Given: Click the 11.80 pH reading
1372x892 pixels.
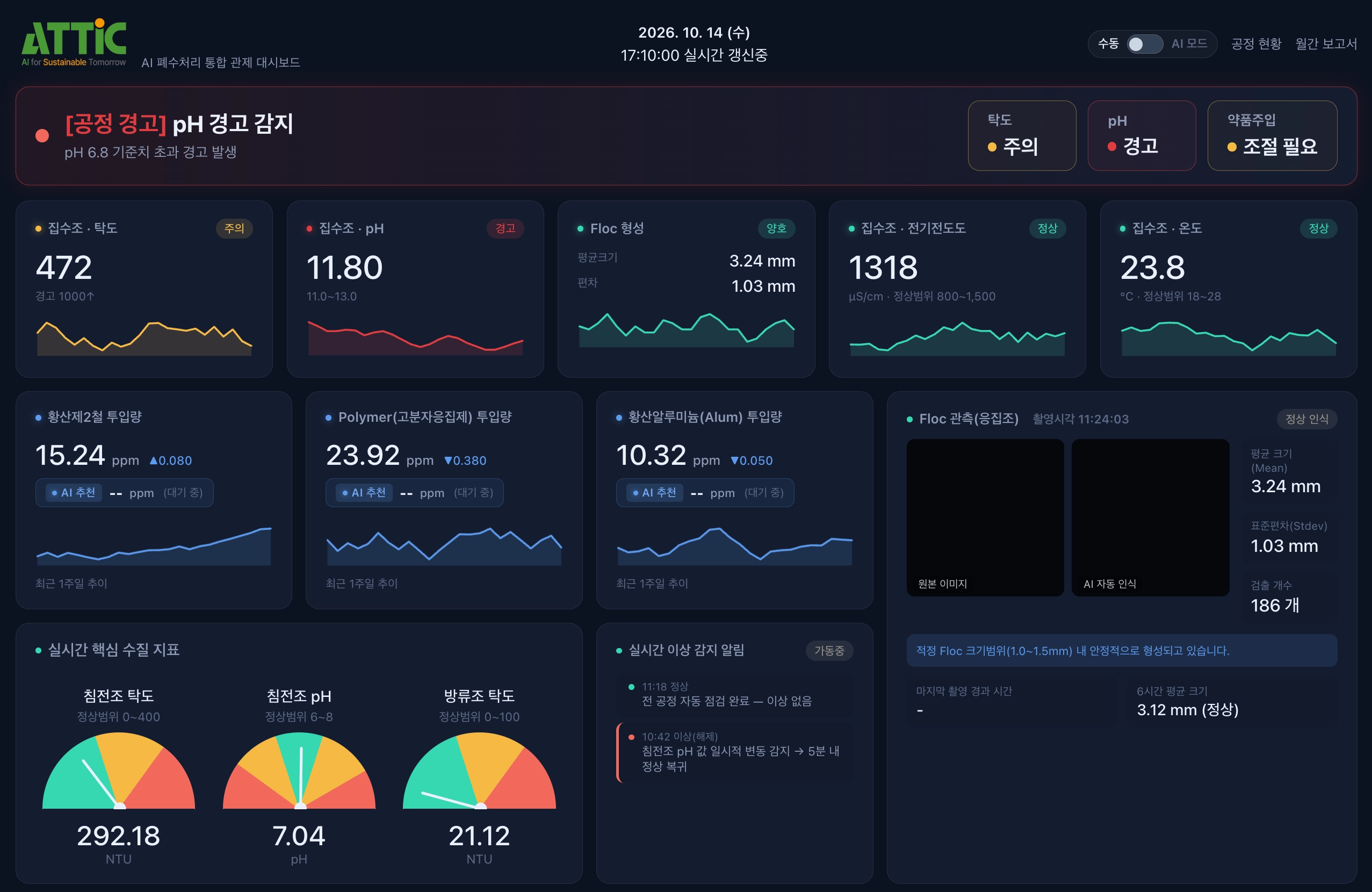Looking at the screenshot, I should click(344, 268).
